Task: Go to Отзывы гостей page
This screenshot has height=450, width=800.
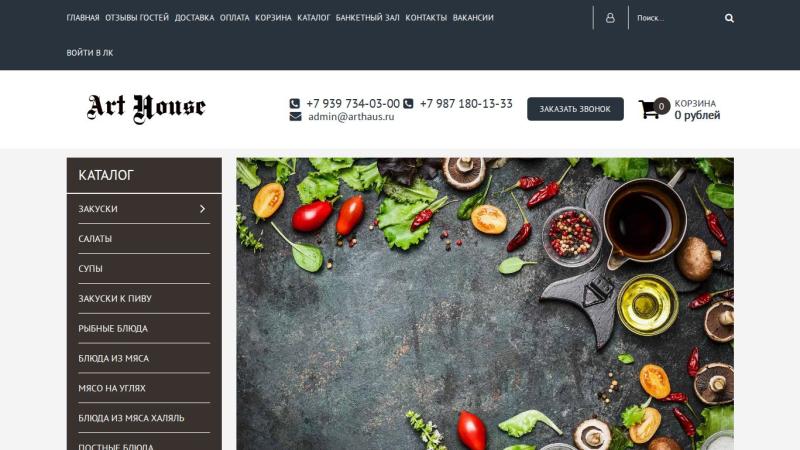Action: coord(137,17)
